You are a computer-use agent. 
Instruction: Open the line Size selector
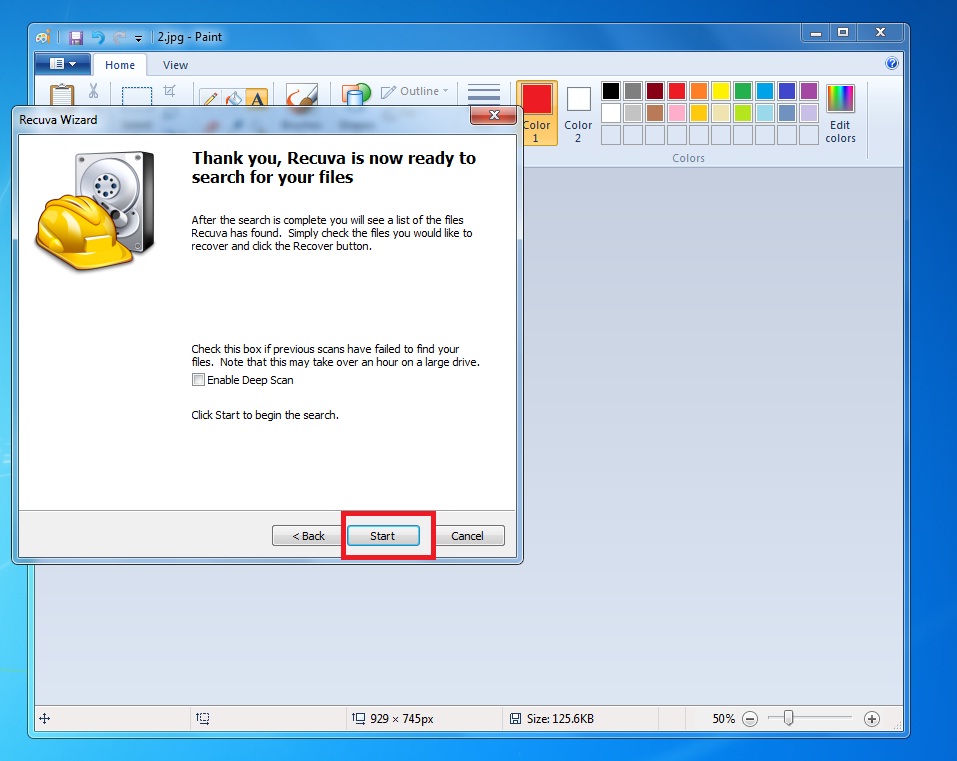pos(483,94)
